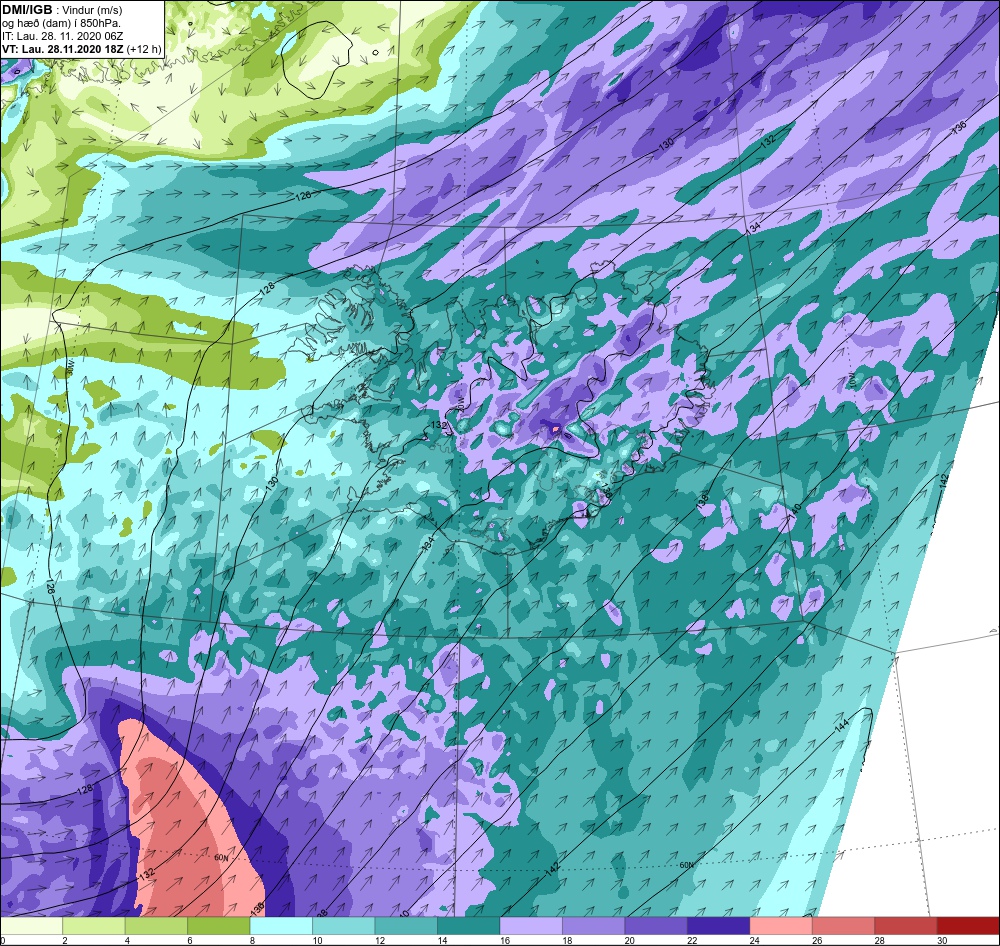Image resolution: width=1000 pixels, height=946 pixels.
Task: Click the 18–20 m/s light purple legend swatch
Action: [x=594, y=926]
